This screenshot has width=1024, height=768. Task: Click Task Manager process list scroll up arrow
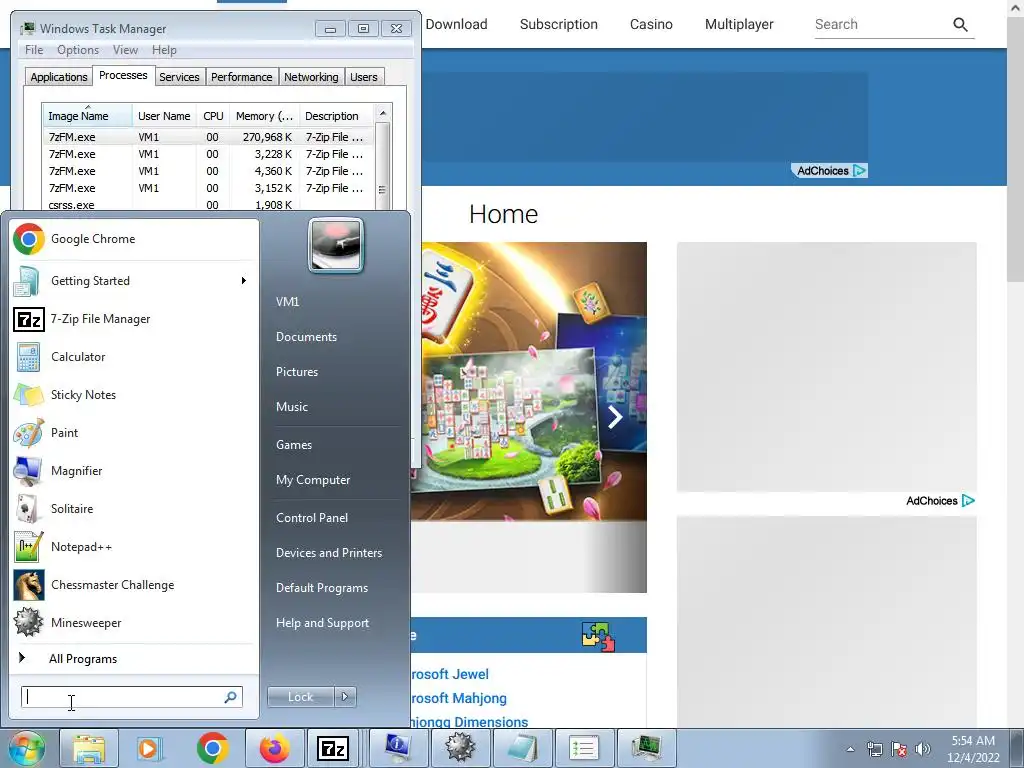pyautogui.click(x=383, y=113)
